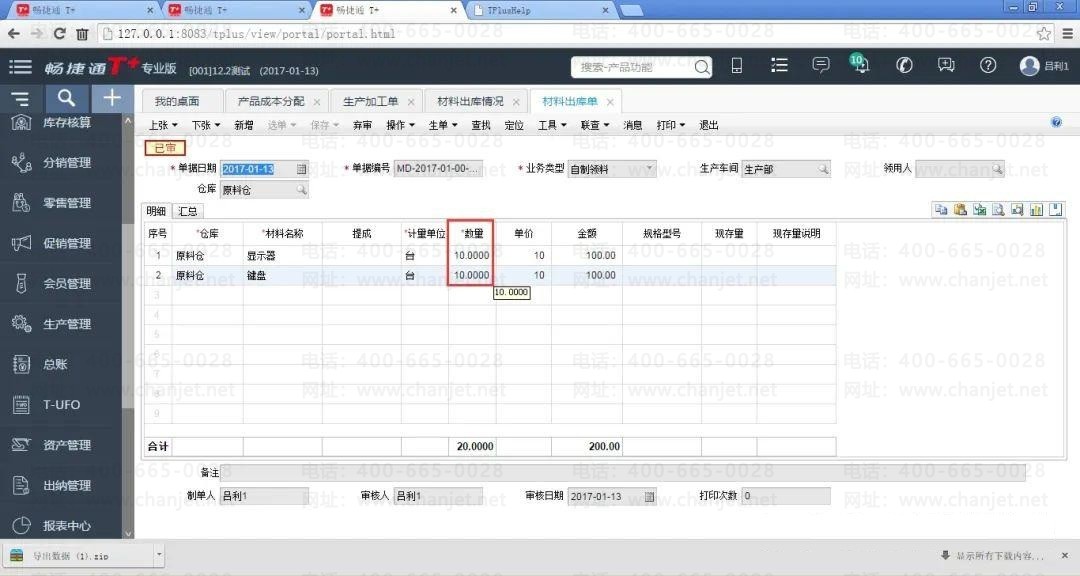Click the feedback bubble-plus icon in header

point(946,65)
